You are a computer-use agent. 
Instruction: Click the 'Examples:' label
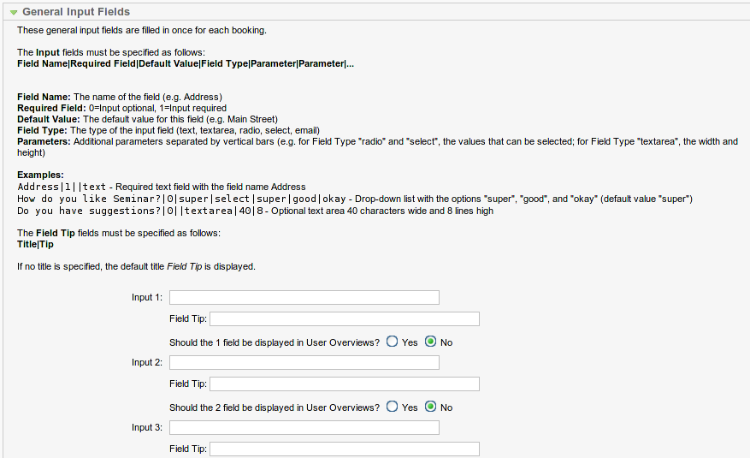coord(41,175)
